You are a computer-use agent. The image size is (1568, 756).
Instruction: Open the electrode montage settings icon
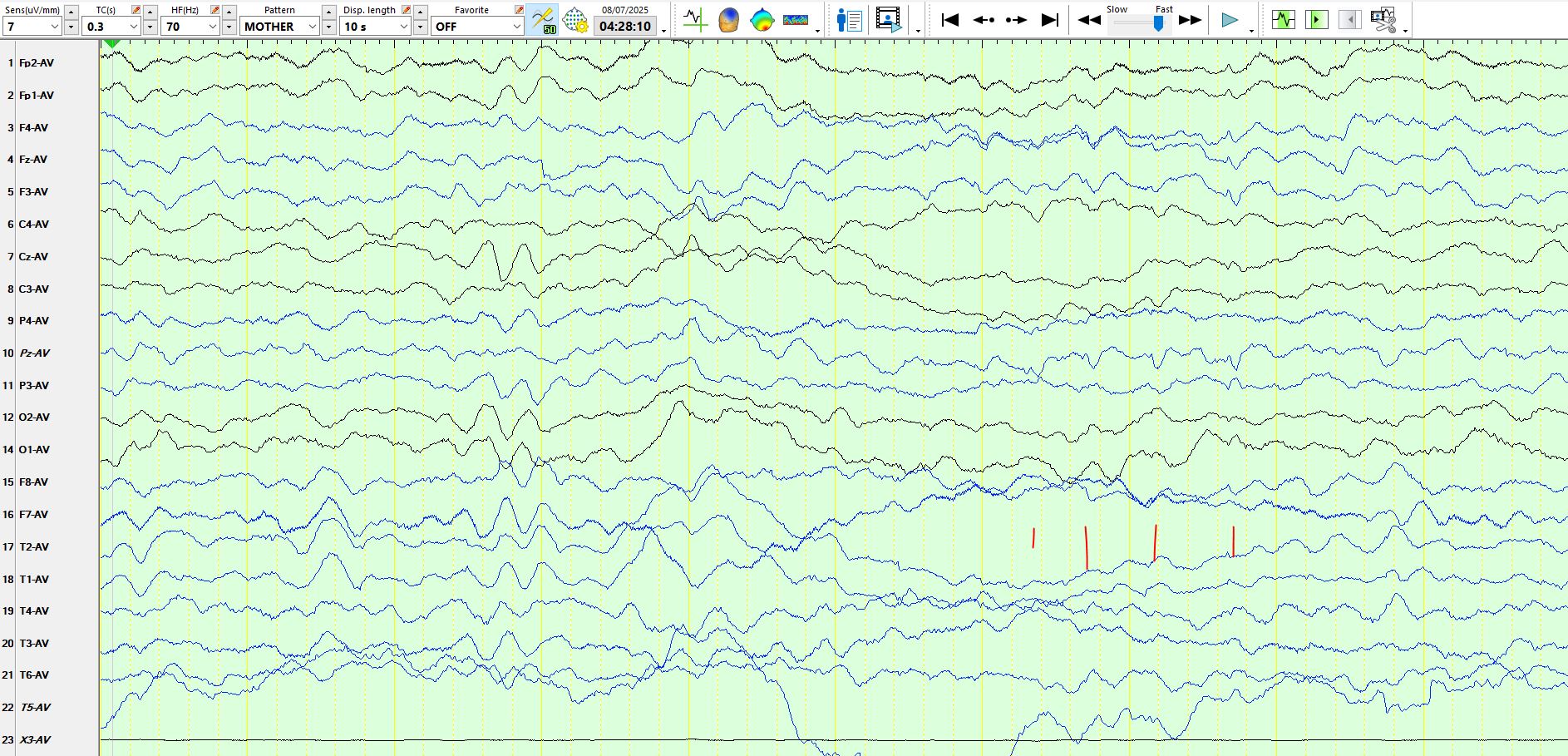(x=575, y=20)
